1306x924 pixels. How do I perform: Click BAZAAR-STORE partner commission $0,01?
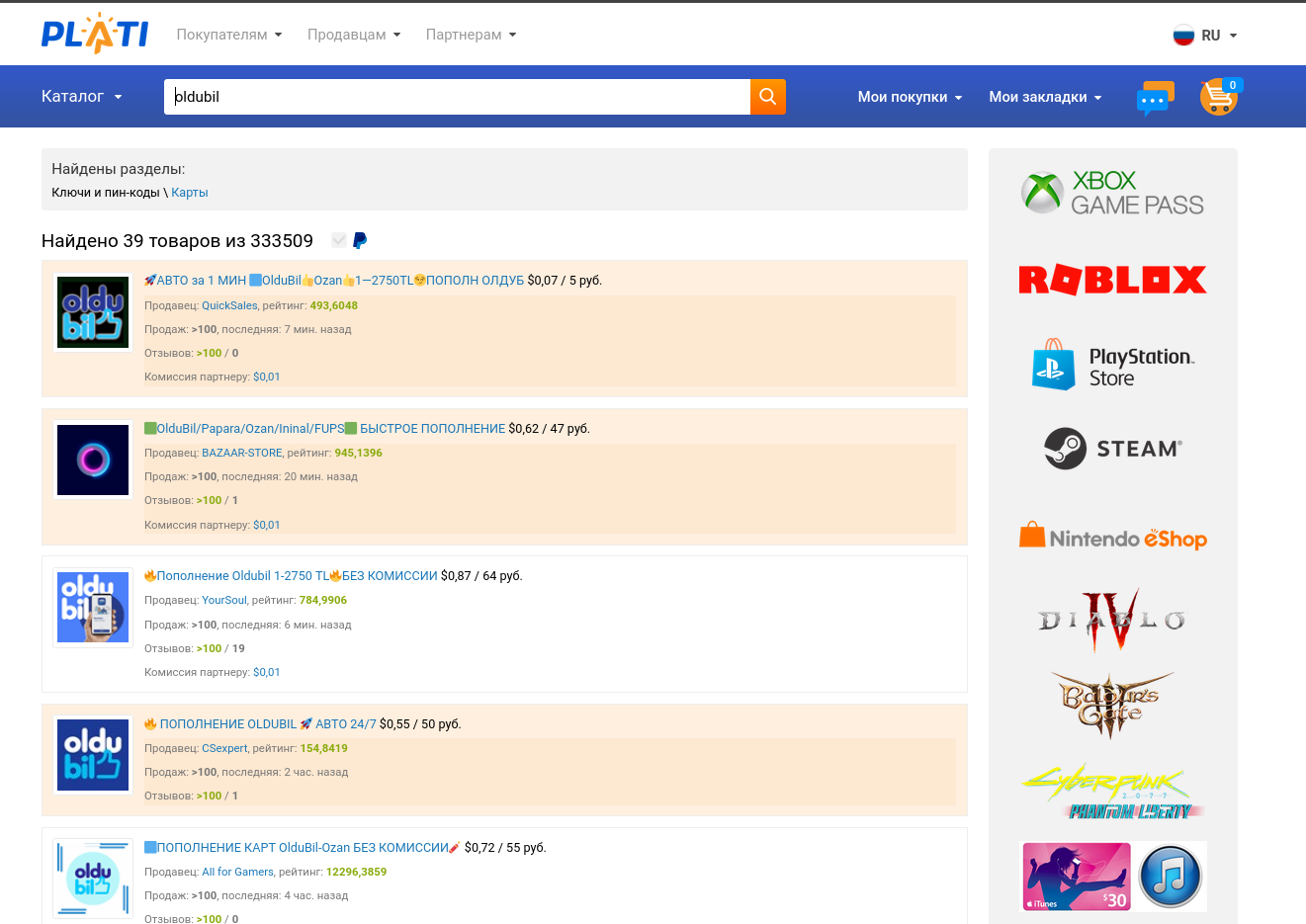pyautogui.click(x=267, y=526)
